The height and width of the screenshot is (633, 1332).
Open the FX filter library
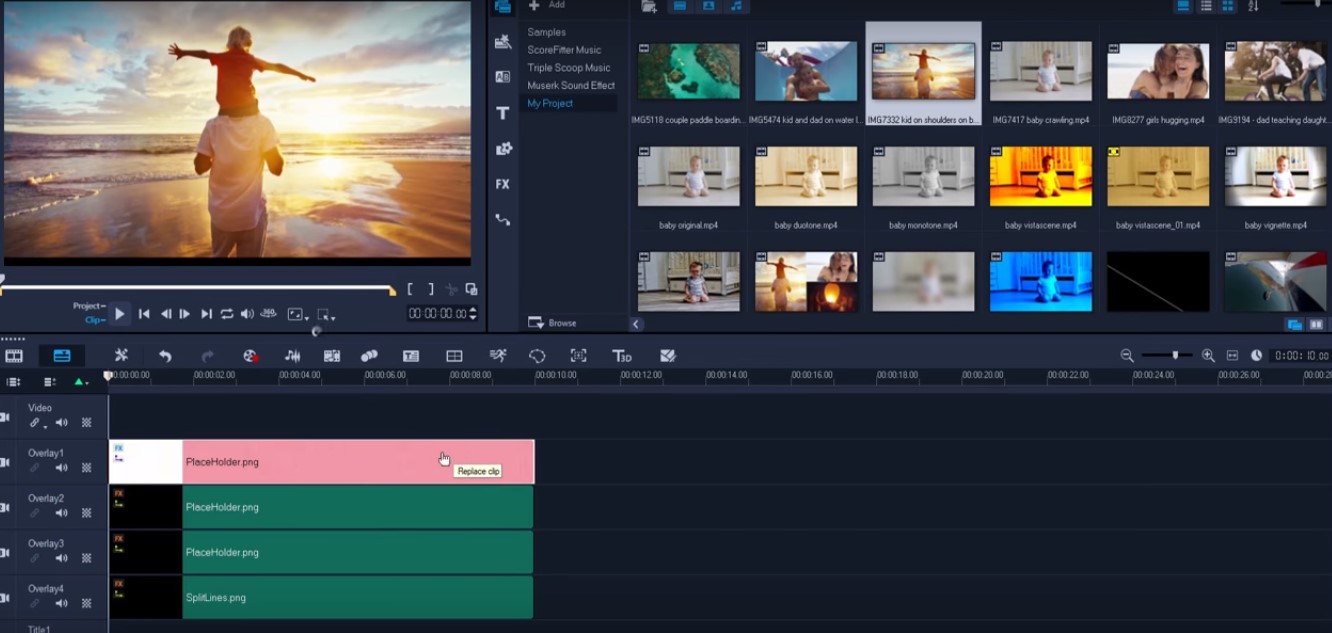(503, 184)
